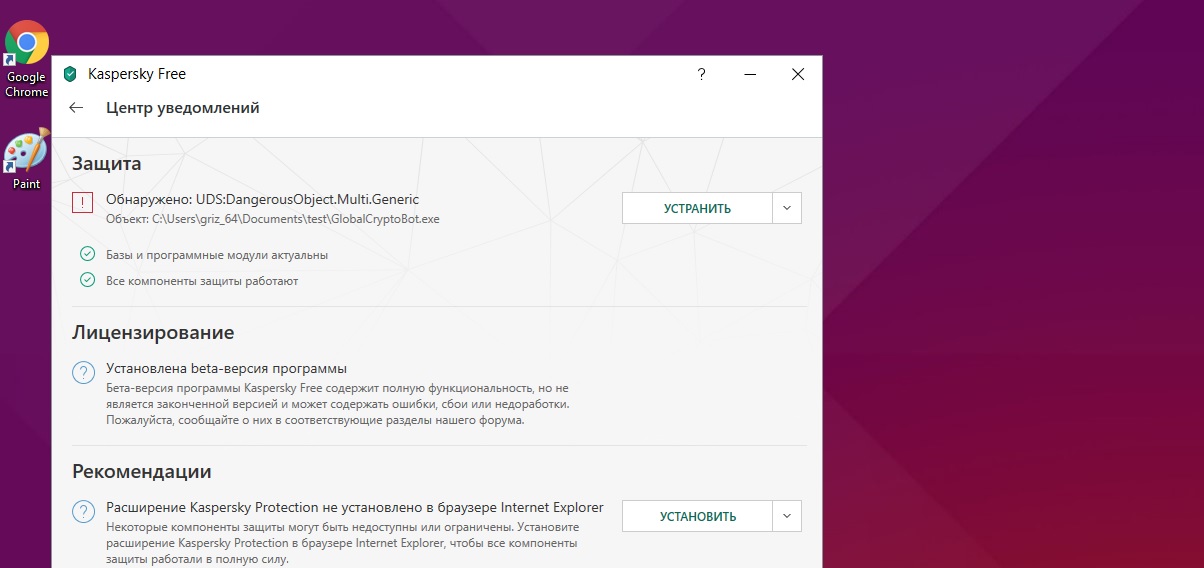Click the databases up-to-date check icon

[87, 254]
